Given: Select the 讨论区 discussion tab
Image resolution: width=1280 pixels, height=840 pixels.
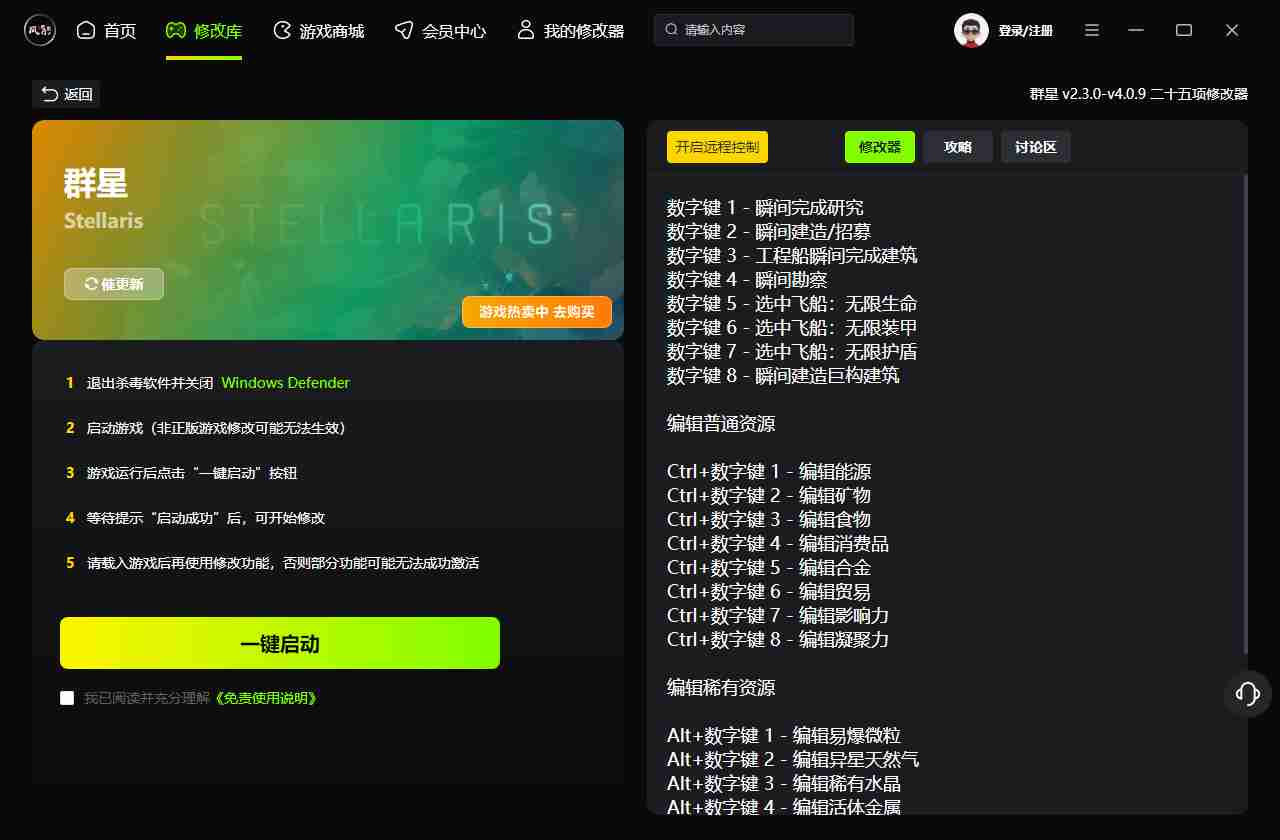Looking at the screenshot, I should (x=1036, y=147).
